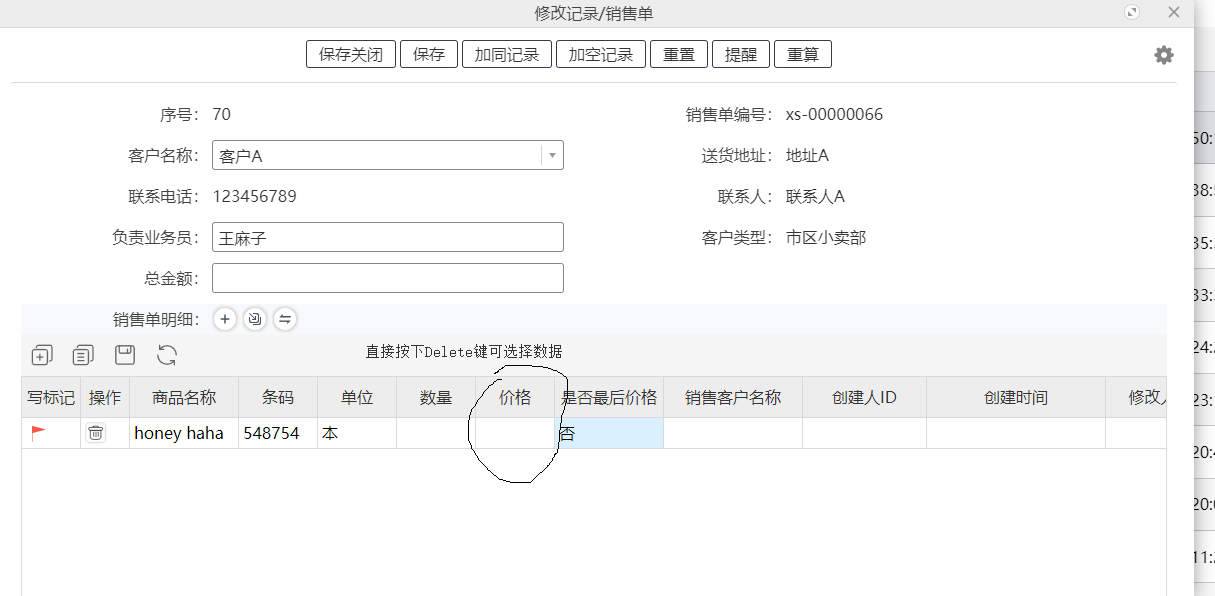Open the 客户名称 dropdown arrow
Image resolution: width=1215 pixels, height=596 pixels.
point(552,155)
